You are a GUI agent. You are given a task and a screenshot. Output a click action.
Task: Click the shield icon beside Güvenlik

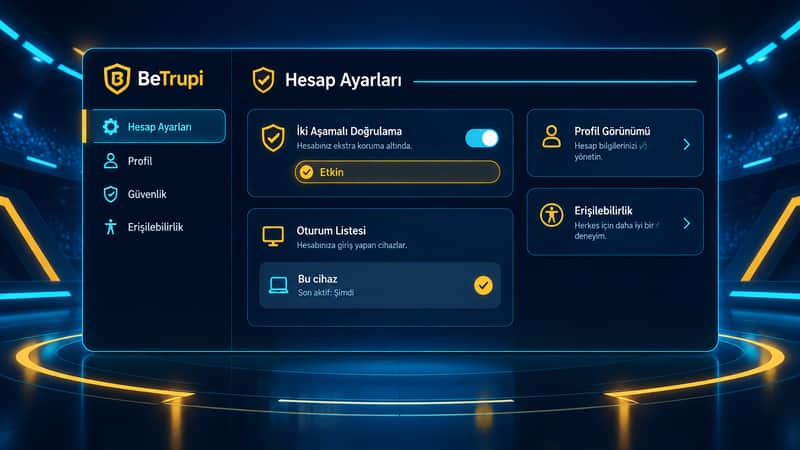tap(111, 194)
